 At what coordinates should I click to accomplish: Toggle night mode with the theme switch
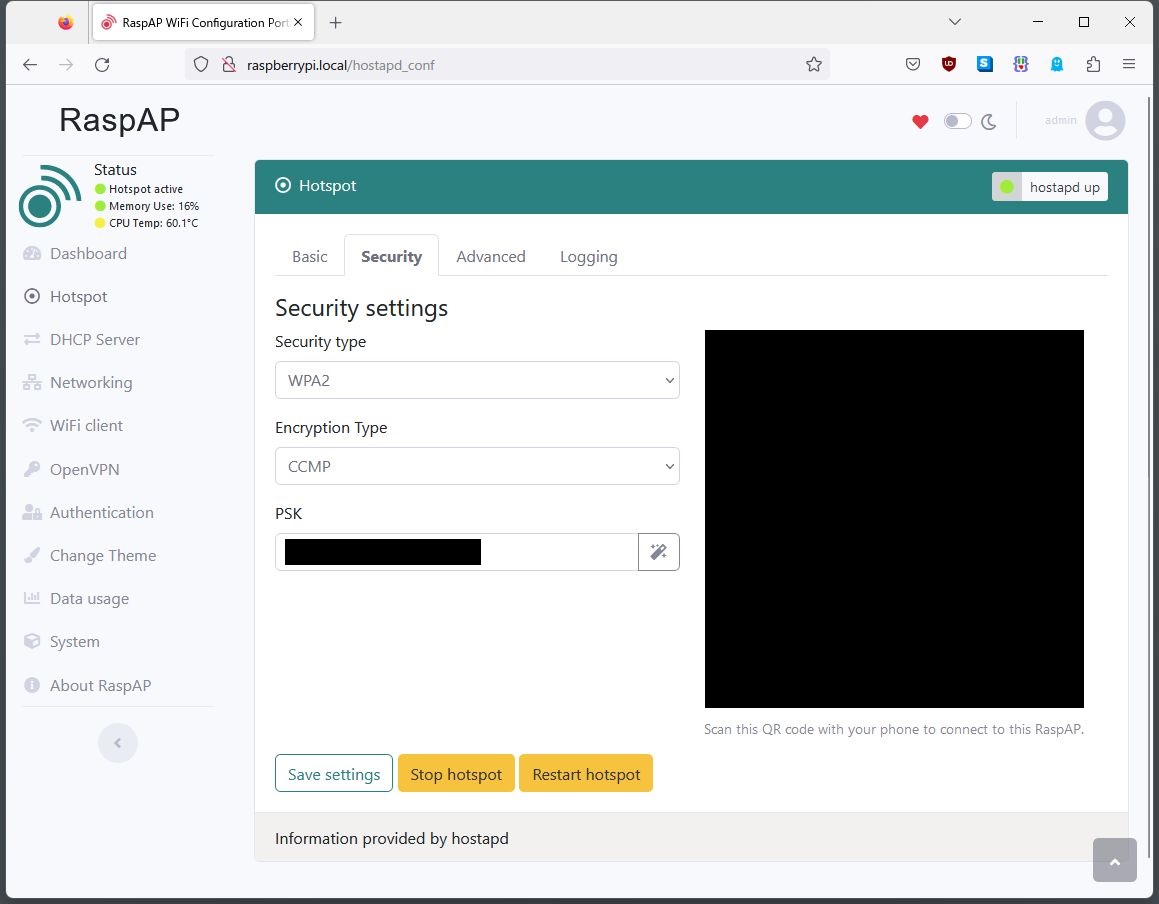click(957, 120)
